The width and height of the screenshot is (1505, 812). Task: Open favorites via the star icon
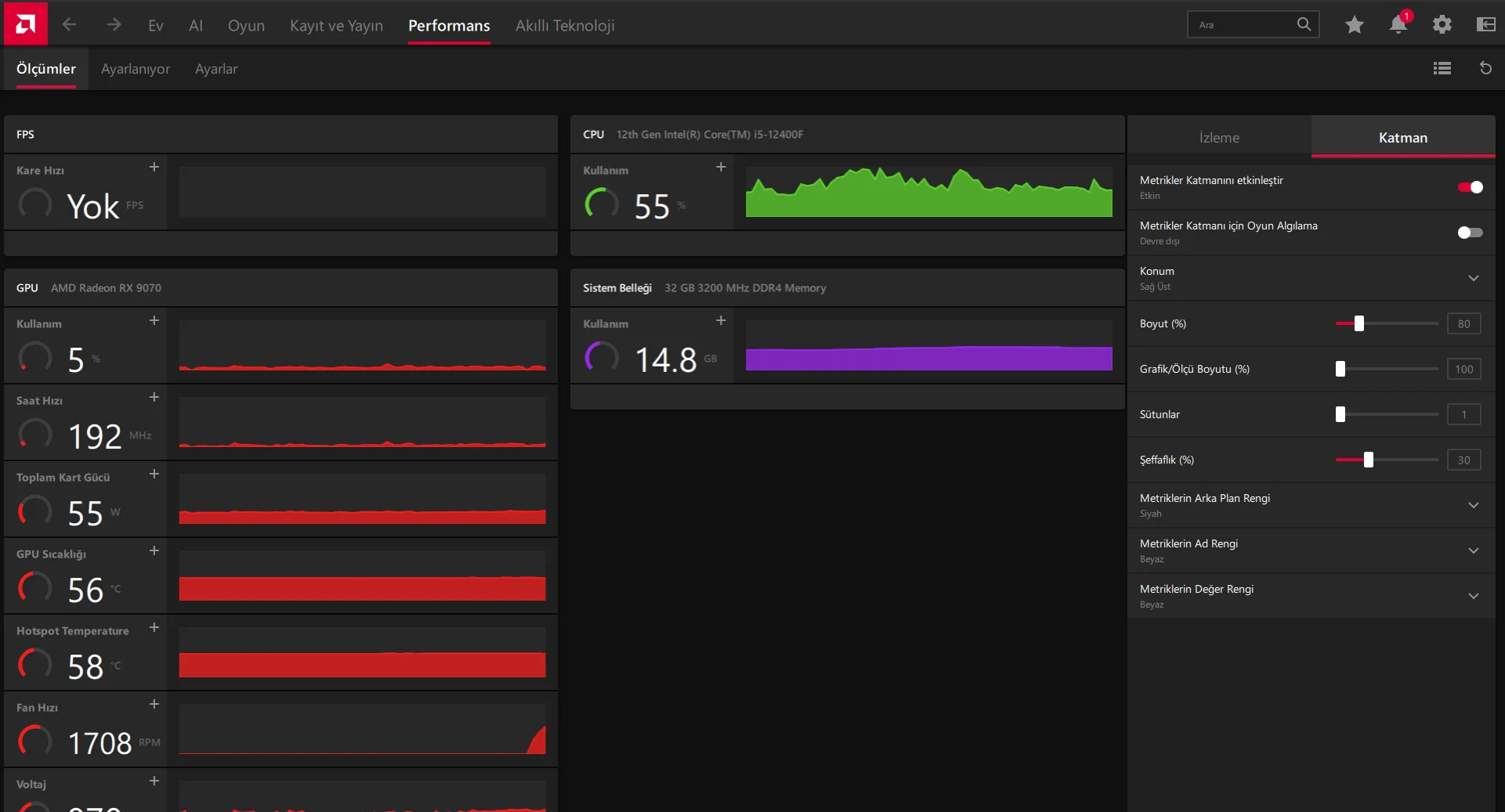(1354, 25)
